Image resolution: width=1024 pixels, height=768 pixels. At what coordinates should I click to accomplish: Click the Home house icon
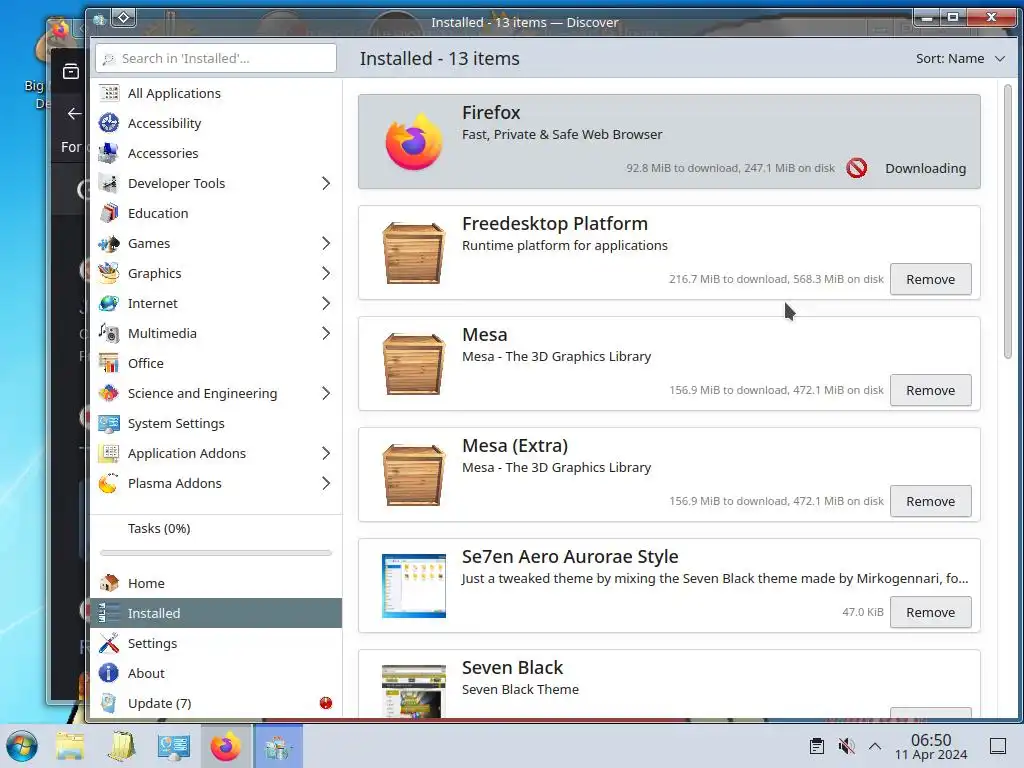[x=108, y=583]
